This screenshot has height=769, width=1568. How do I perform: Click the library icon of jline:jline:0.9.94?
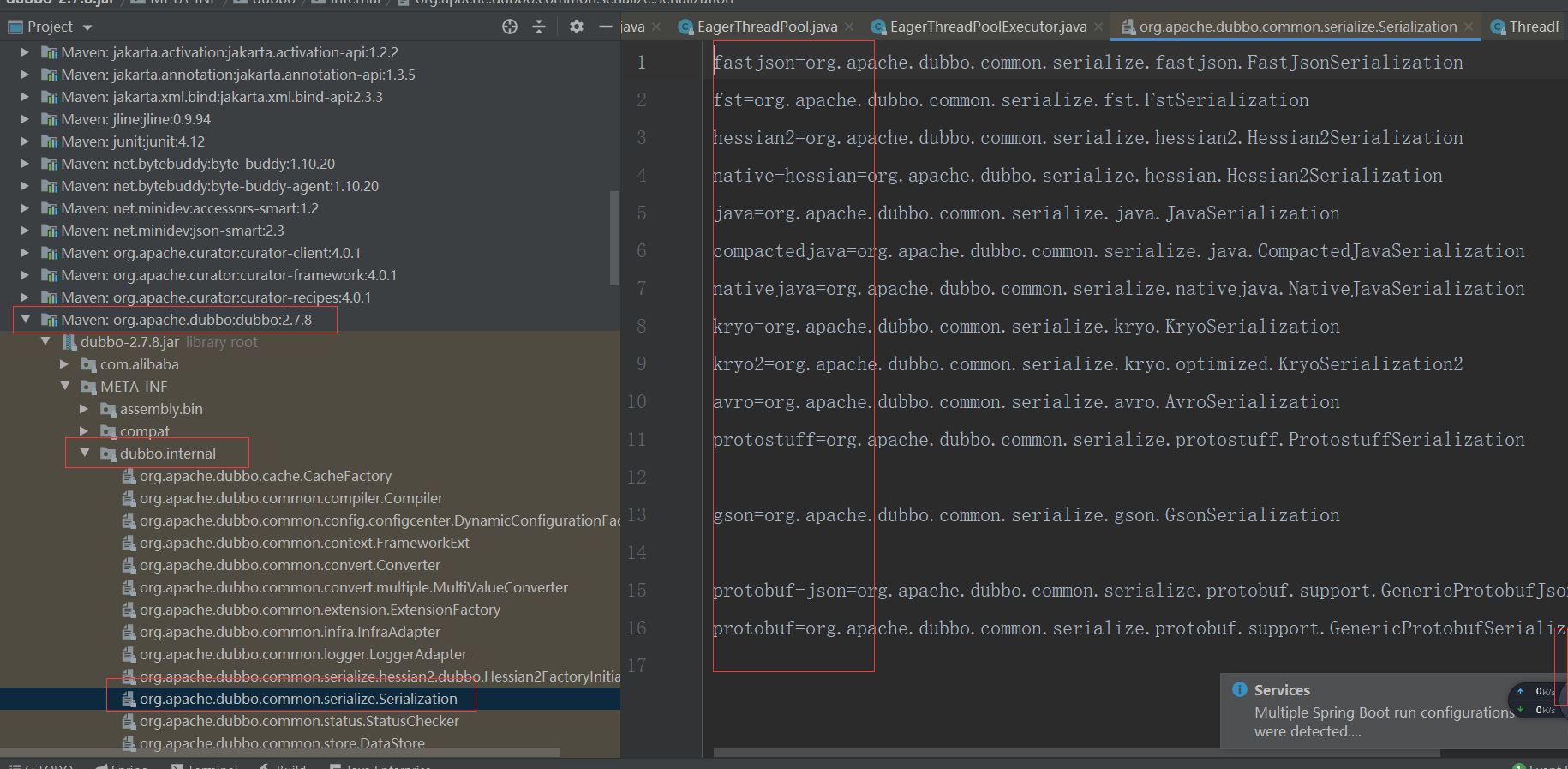click(x=50, y=119)
